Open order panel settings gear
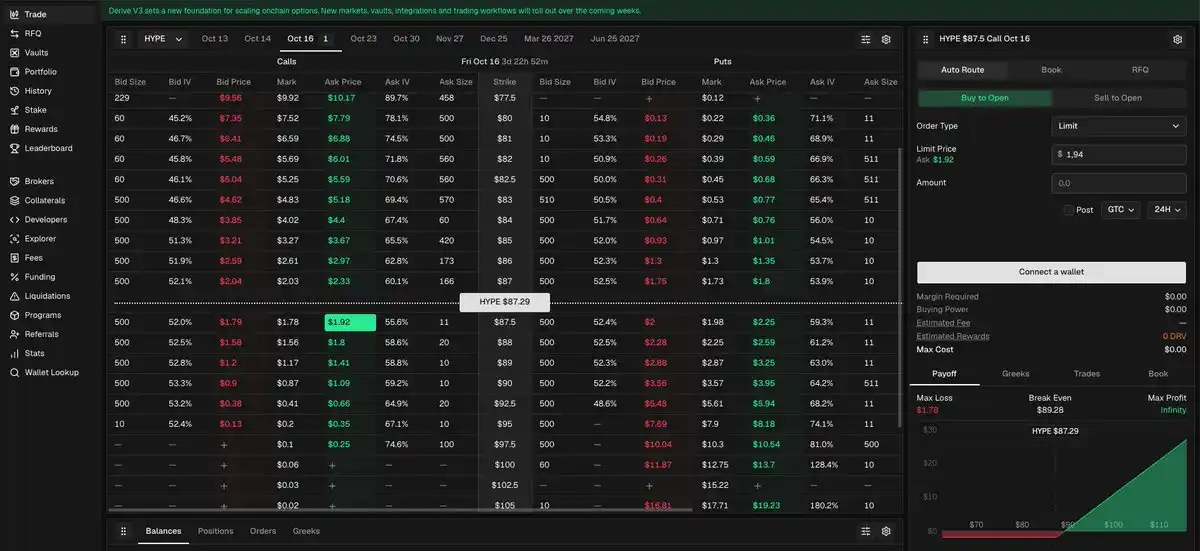The image size is (1200, 551). pos(1177,39)
